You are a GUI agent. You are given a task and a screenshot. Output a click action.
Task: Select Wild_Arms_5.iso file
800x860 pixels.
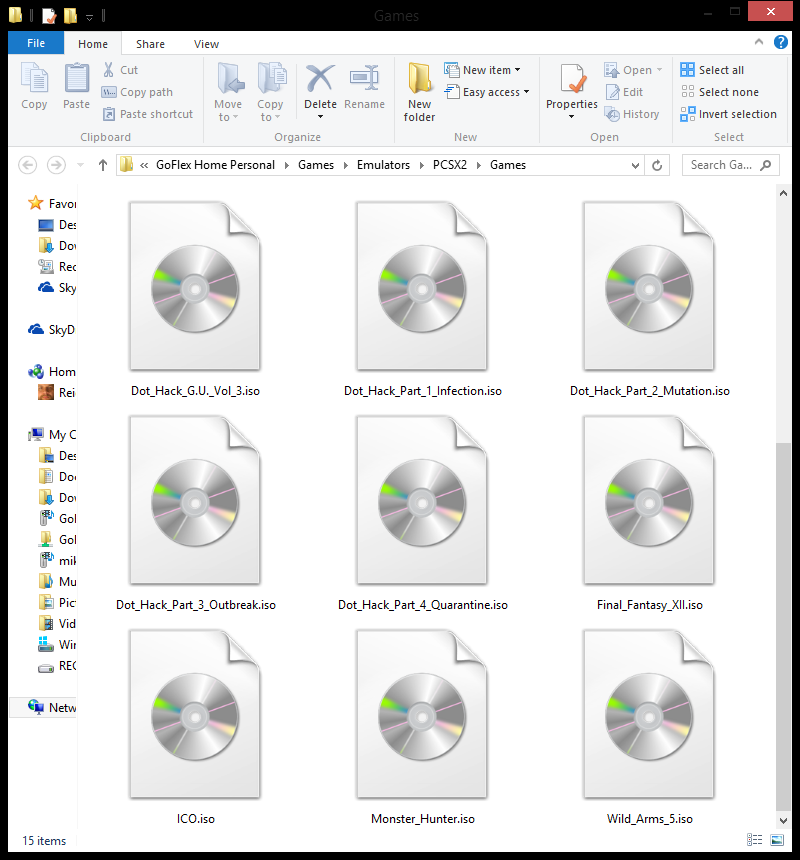650,727
